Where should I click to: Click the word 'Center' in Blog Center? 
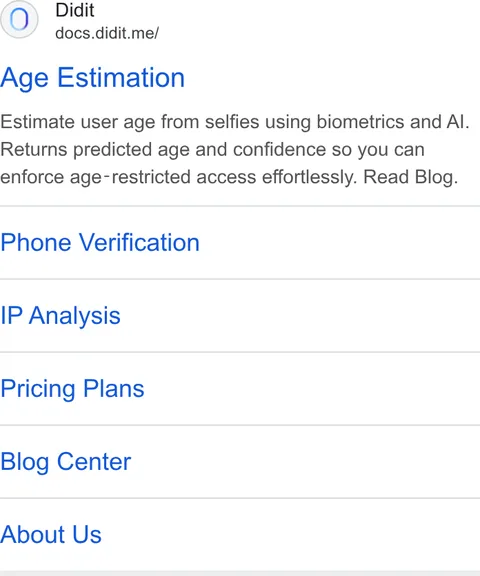(x=94, y=462)
